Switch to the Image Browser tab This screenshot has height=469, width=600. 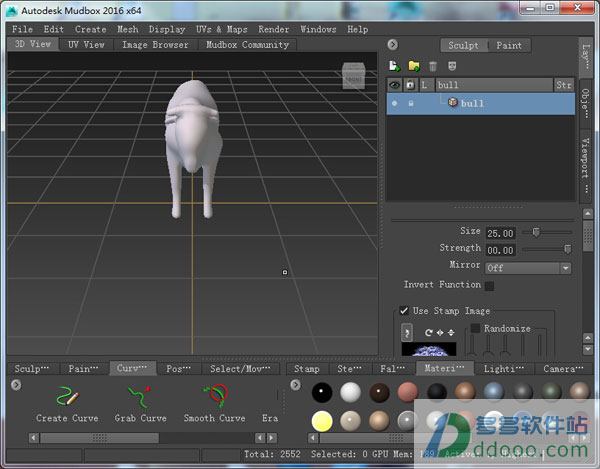pyautogui.click(x=155, y=45)
